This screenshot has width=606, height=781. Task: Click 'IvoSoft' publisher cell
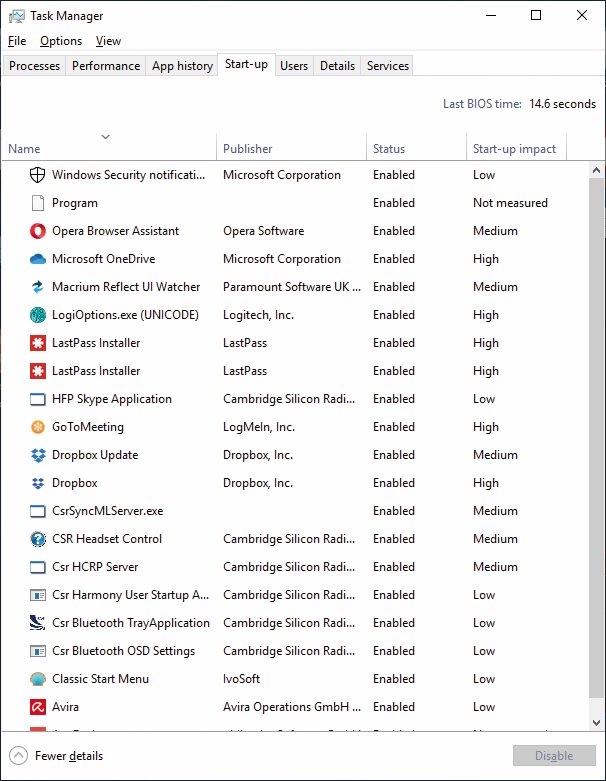(x=242, y=679)
